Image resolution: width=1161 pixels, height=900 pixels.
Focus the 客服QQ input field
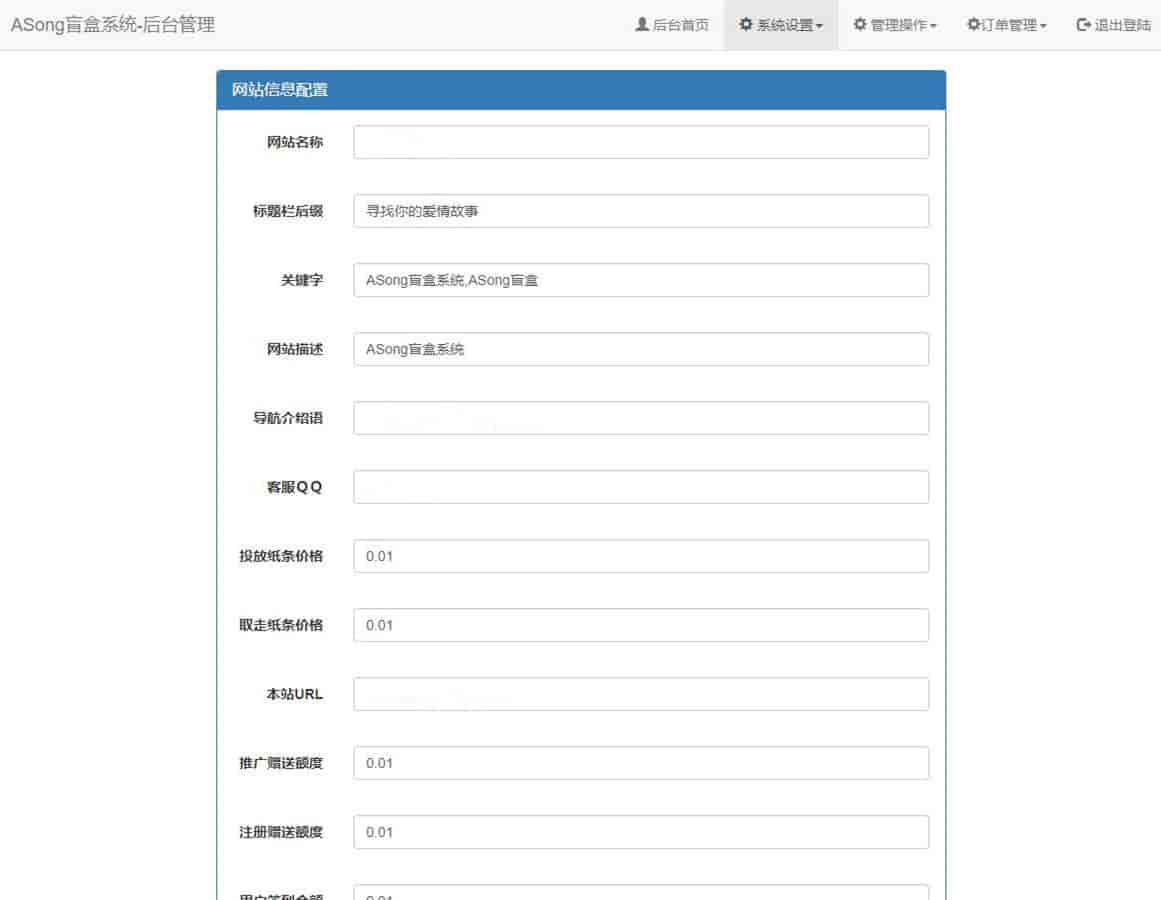pyautogui.click(x=641, y=487)
